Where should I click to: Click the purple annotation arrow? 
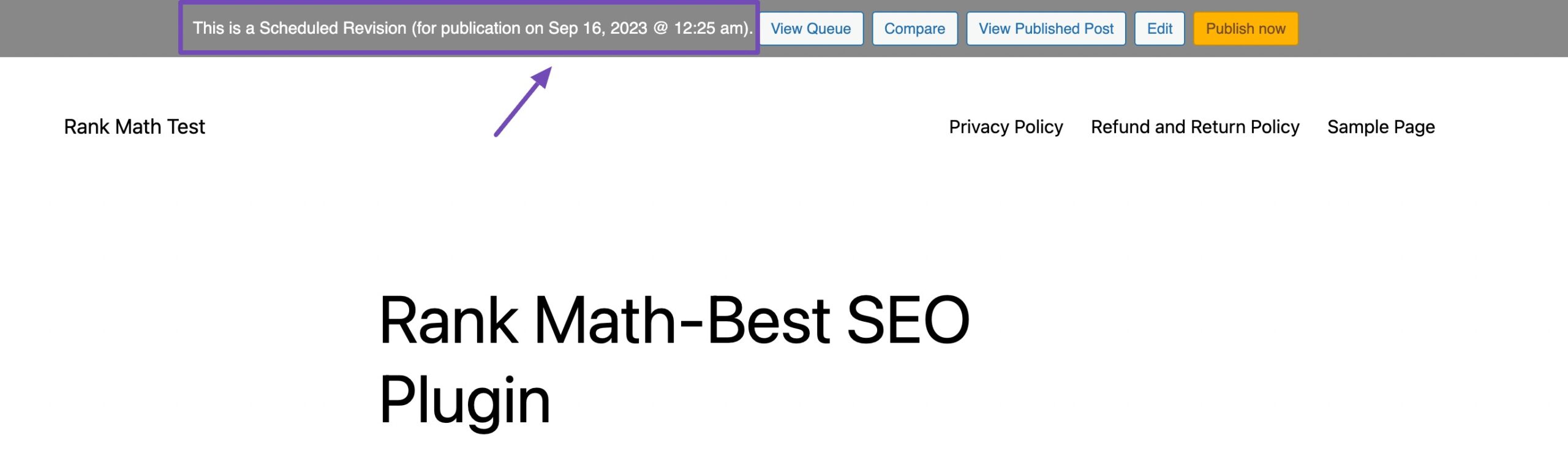[x=522, y=102]
